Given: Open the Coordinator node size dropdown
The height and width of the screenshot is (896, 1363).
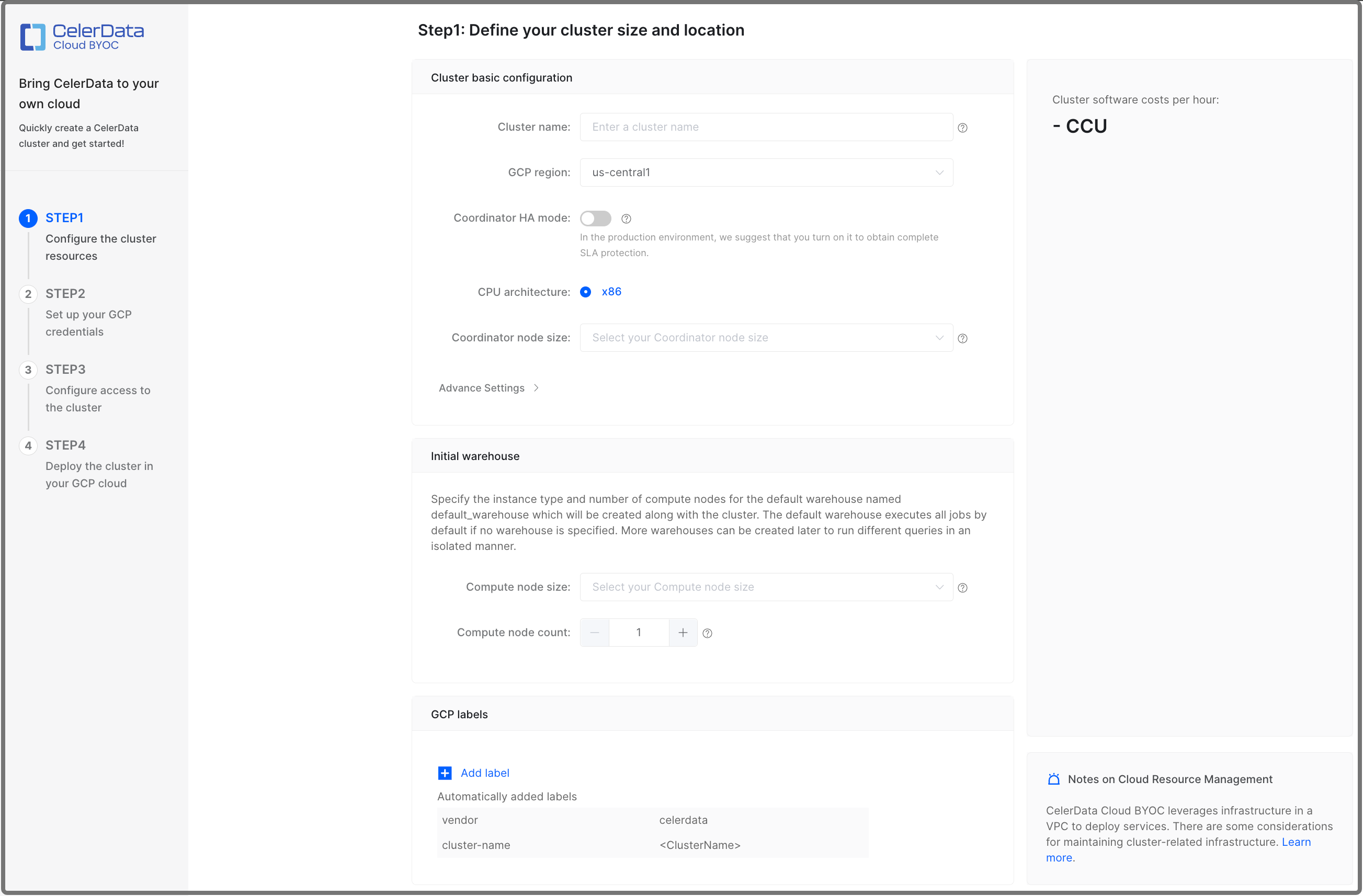Looking at the screenshot, I should click(766, 338).
